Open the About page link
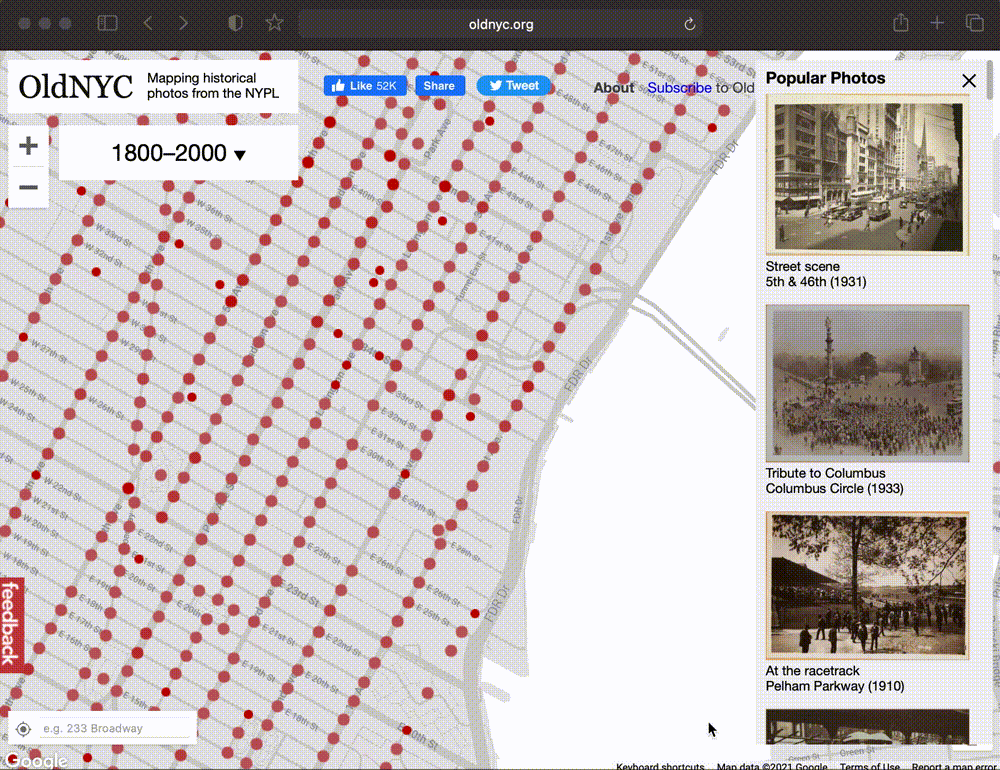Screen dimensions: 1000x770 click(614, 87)
